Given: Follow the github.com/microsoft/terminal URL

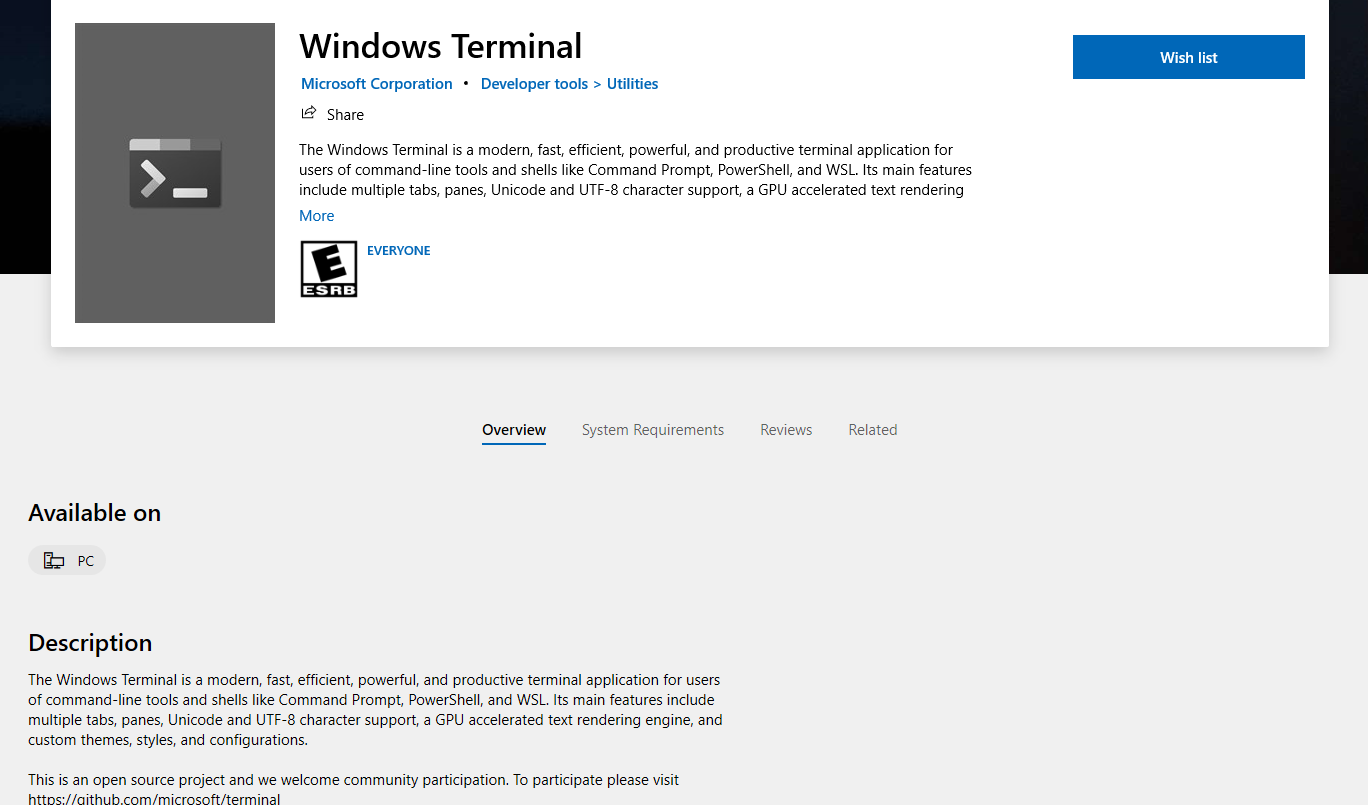Looking at the screenshot, I should coord(154,799).
